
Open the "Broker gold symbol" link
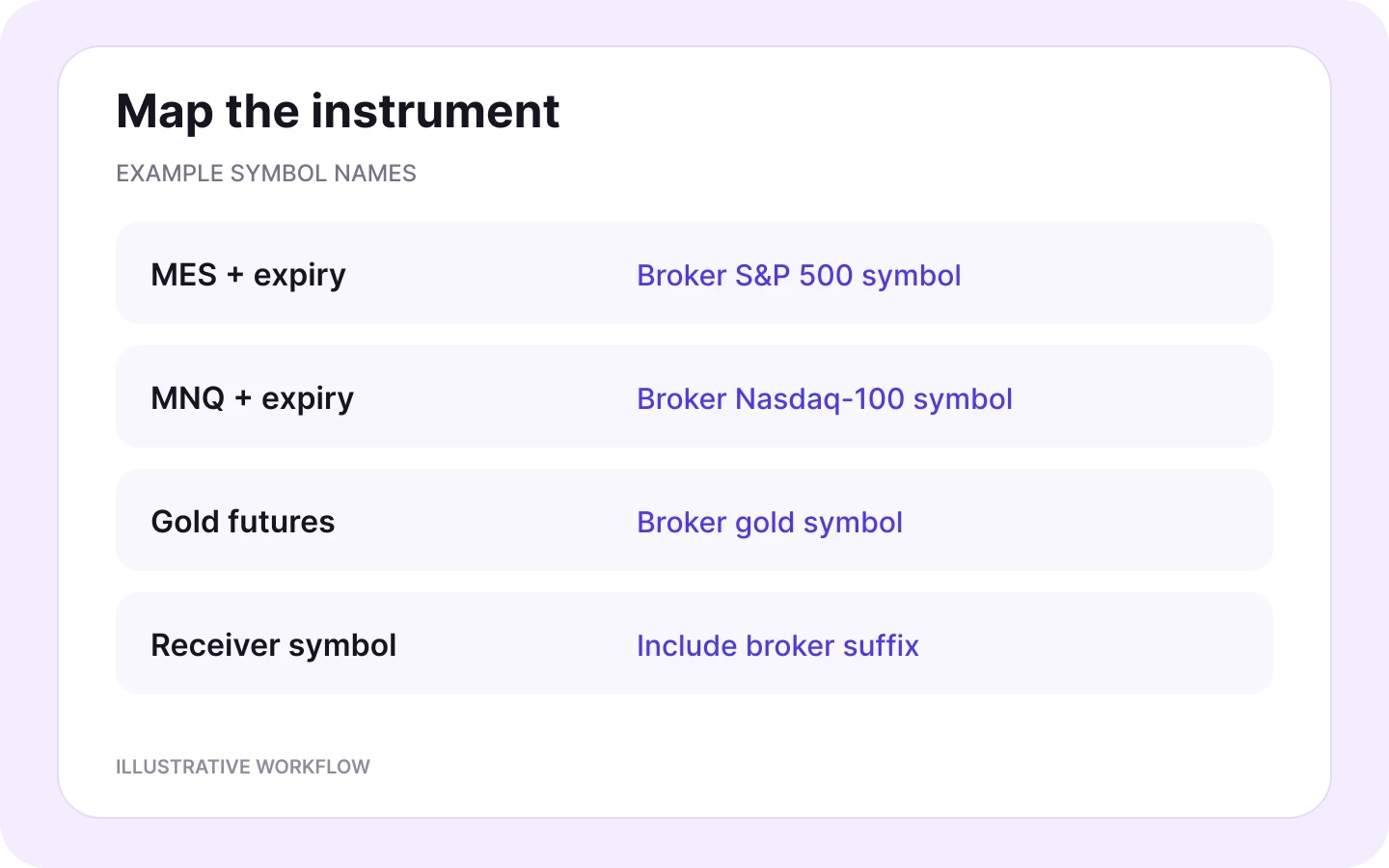770,522
